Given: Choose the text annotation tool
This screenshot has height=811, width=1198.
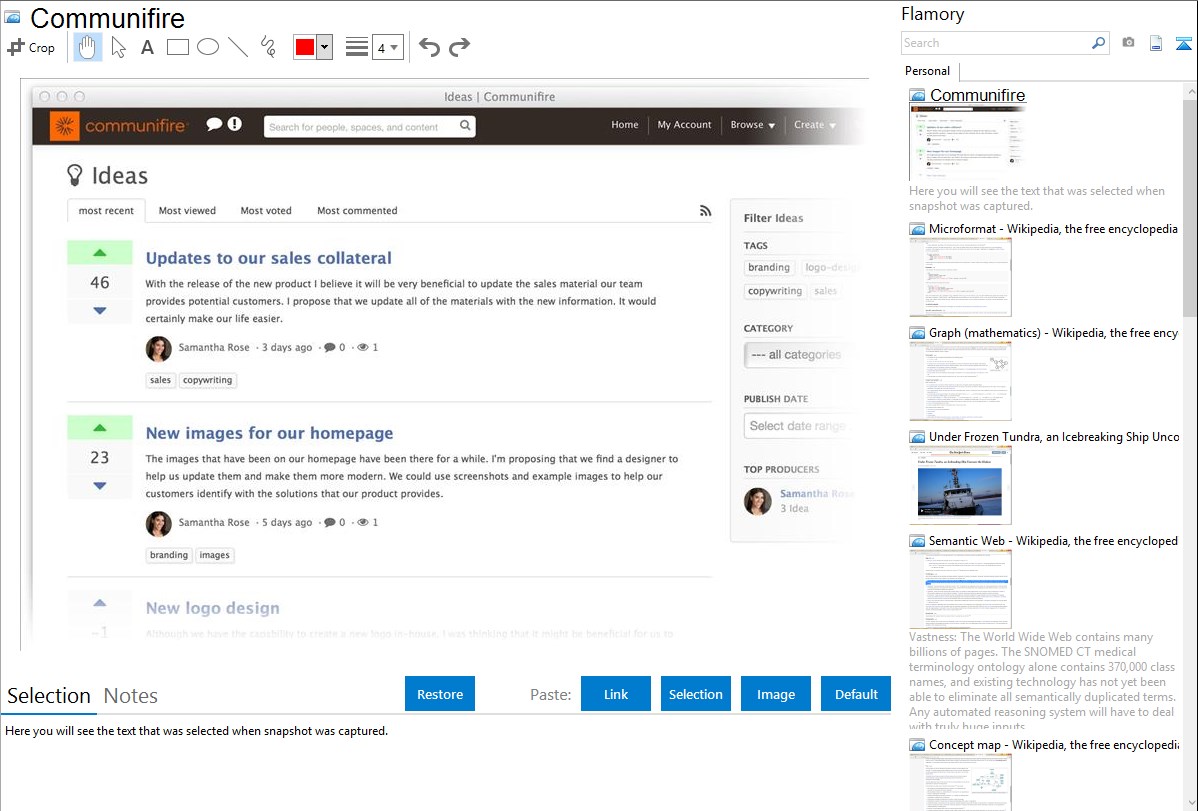Looking at the screenshot, I should click(147, 47).
